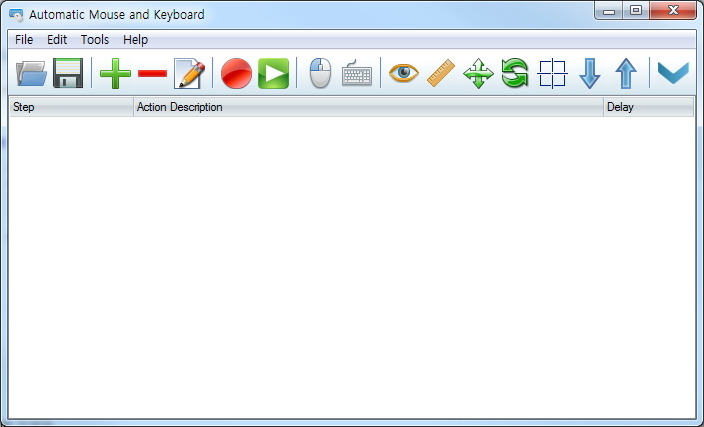Click the crosshair grid icon
The image size is (704, 427).
pos(552,74)
